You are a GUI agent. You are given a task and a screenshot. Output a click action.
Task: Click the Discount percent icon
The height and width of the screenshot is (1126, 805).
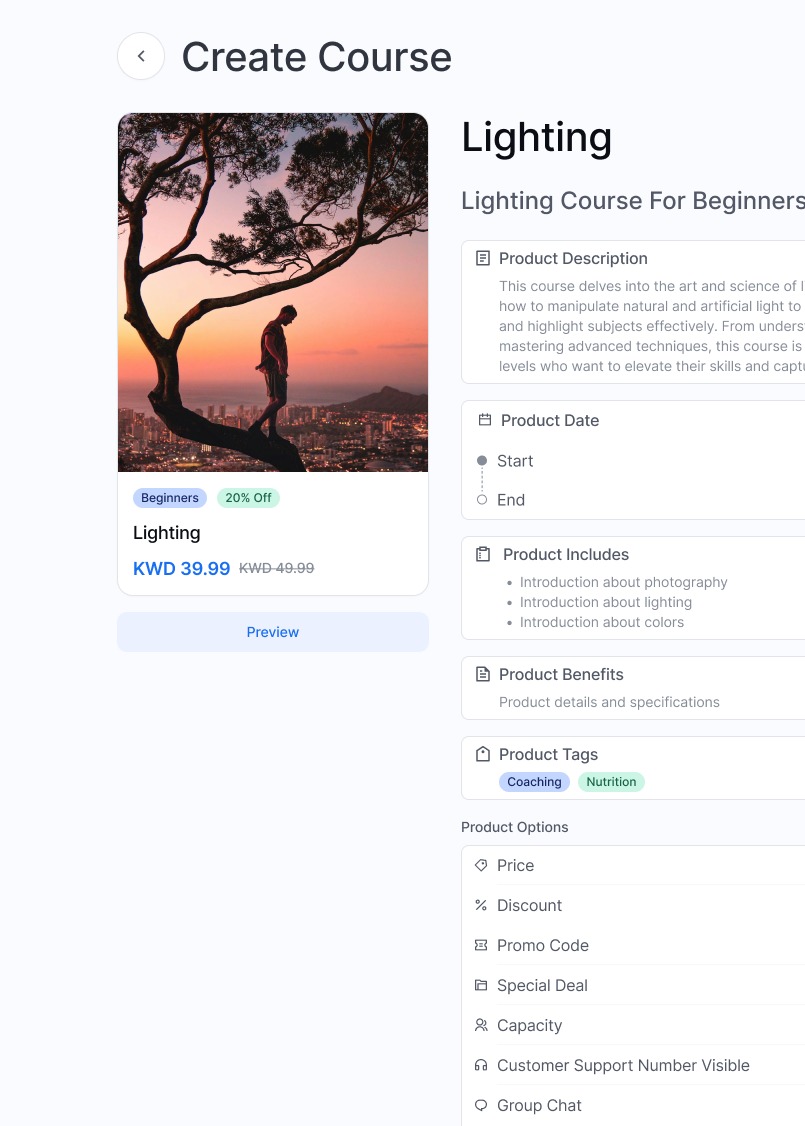(481, 906)
